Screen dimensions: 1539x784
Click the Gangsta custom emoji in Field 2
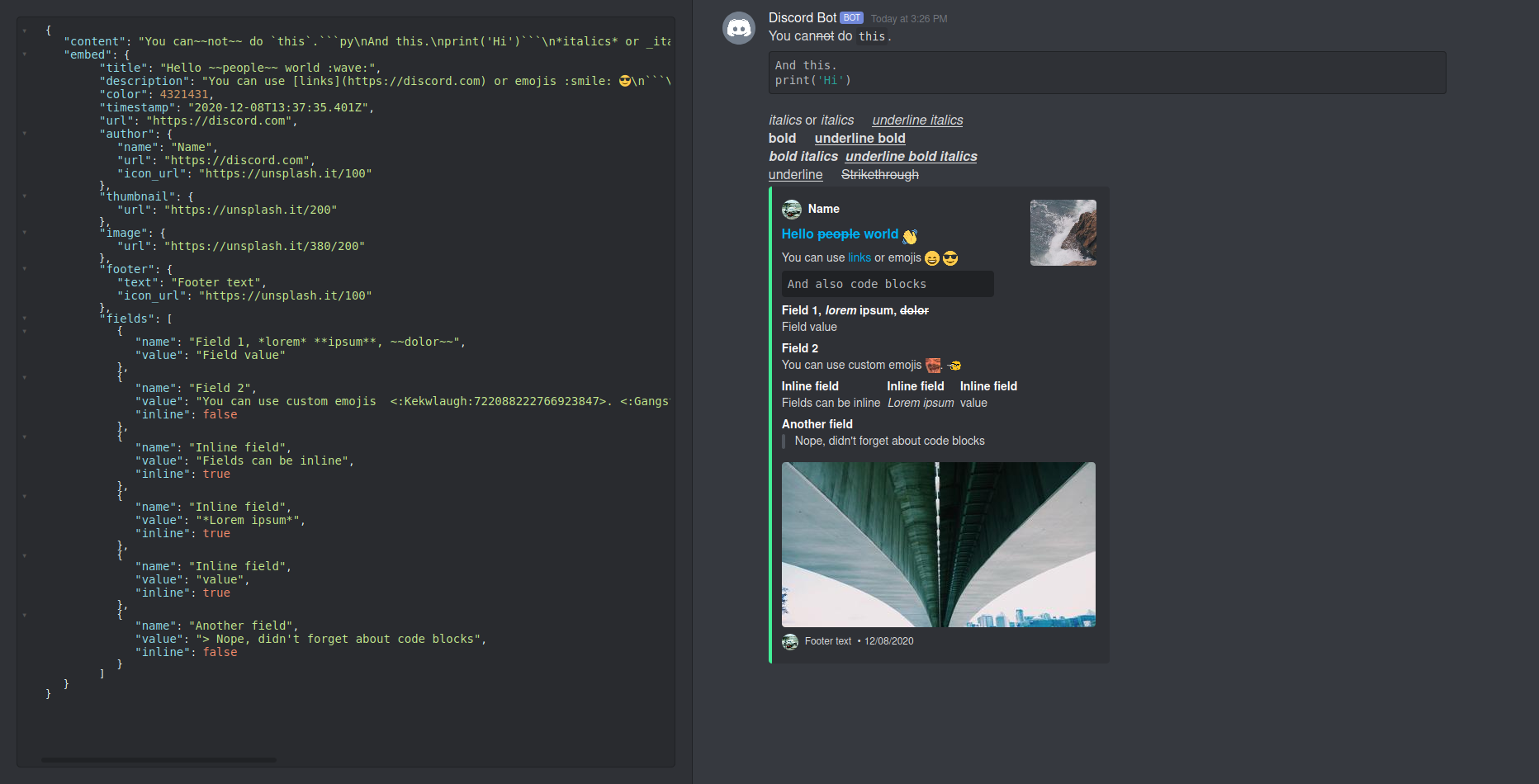(954, 365)
